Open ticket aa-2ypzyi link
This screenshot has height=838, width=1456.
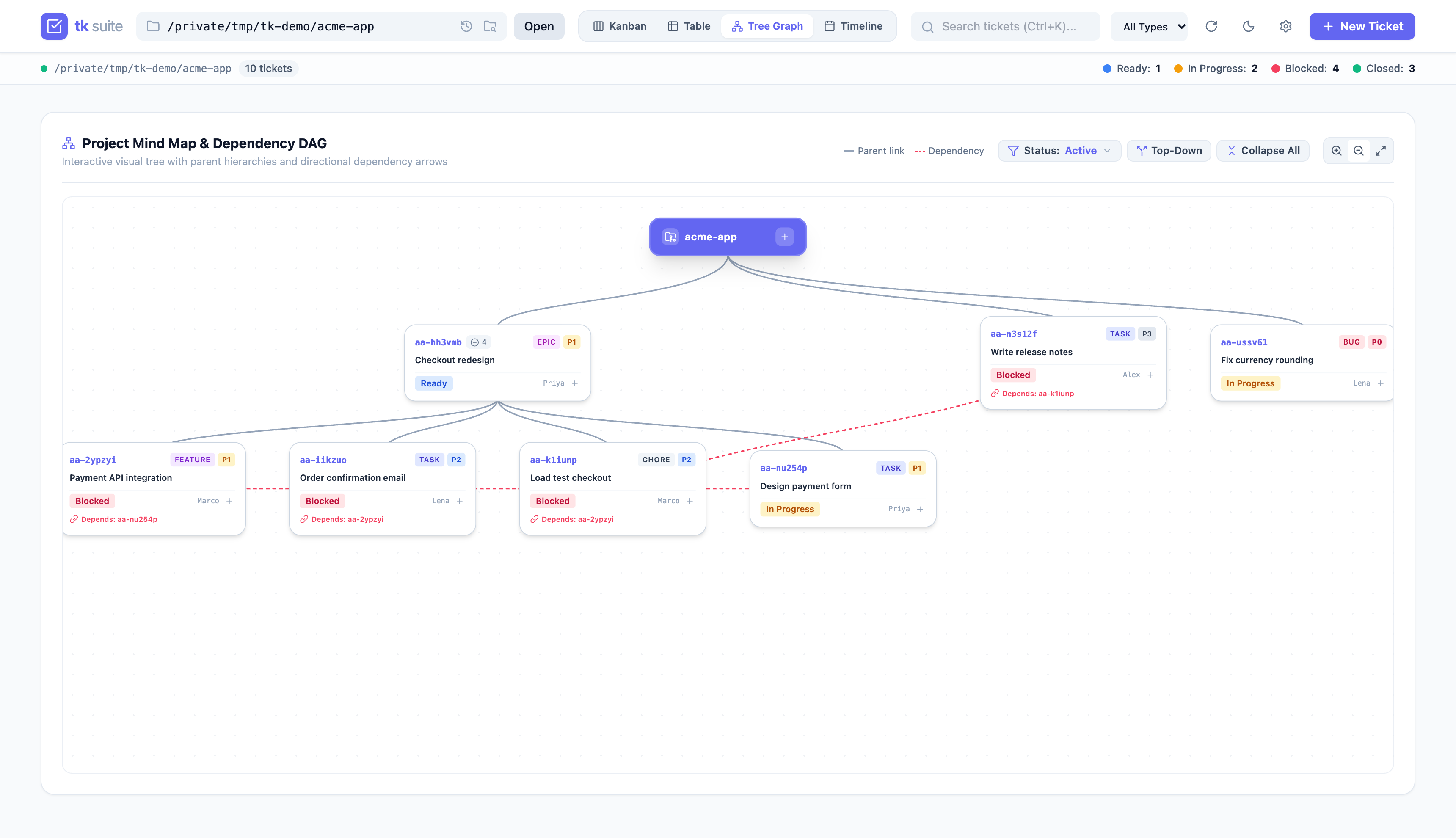tap(93, 460)
